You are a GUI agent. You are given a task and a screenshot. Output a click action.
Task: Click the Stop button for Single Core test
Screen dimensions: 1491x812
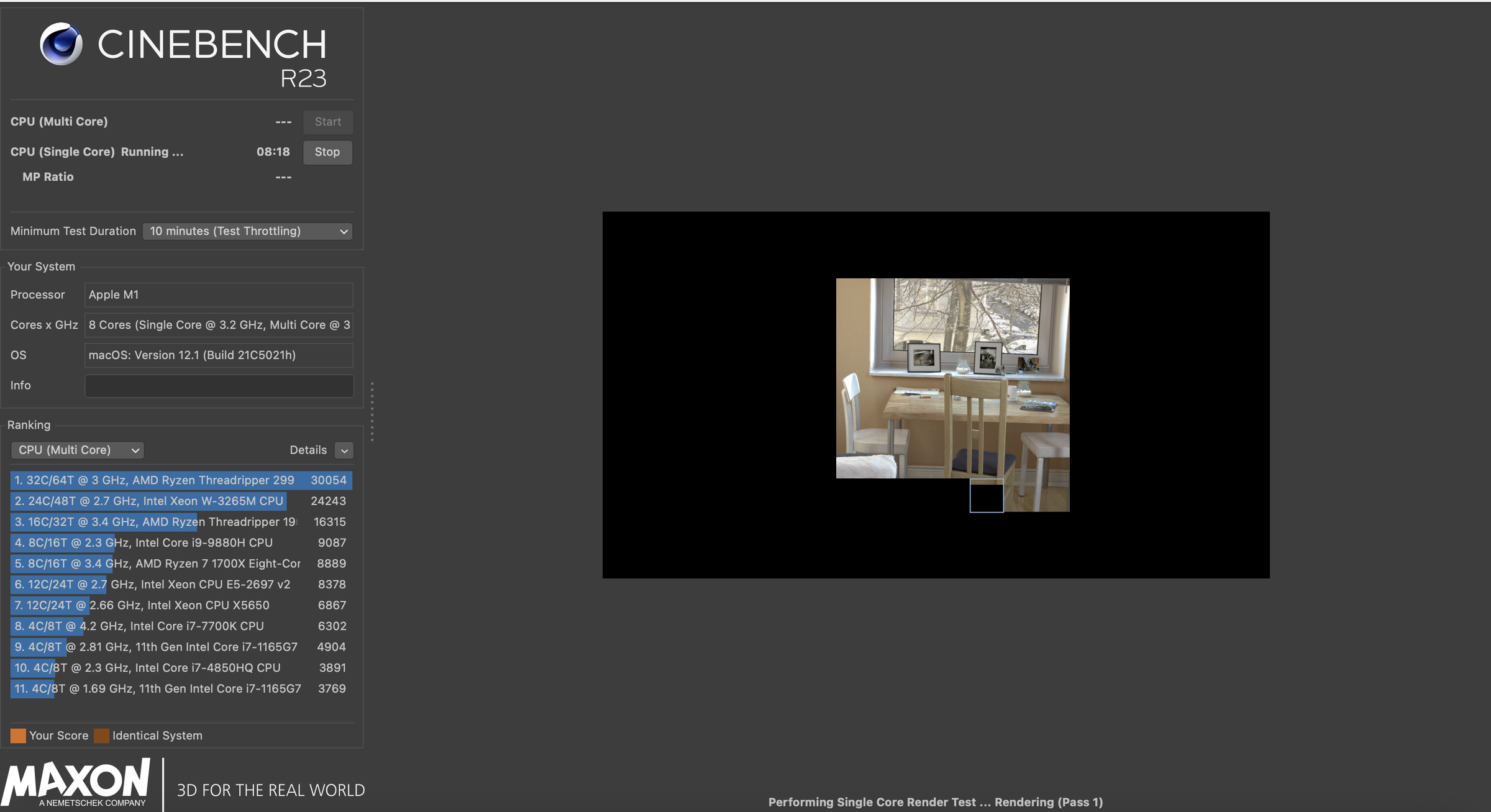pos(327,152)
